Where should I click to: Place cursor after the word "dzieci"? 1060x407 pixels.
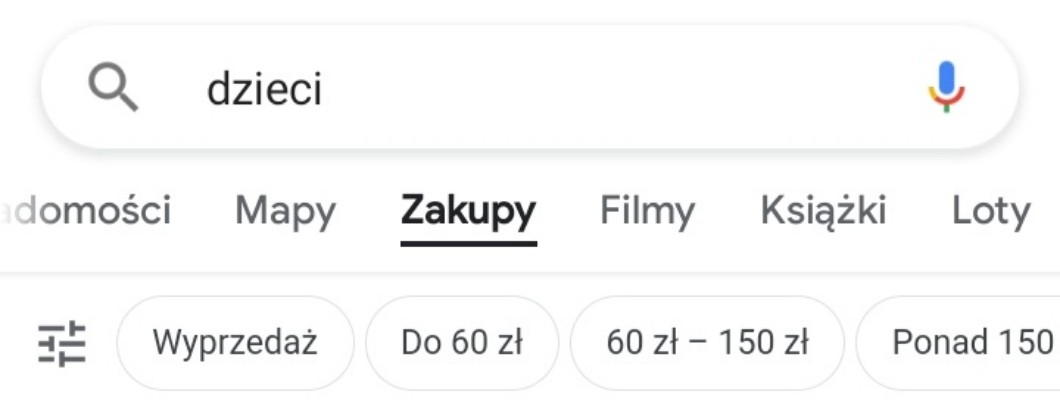pos(325,90)
